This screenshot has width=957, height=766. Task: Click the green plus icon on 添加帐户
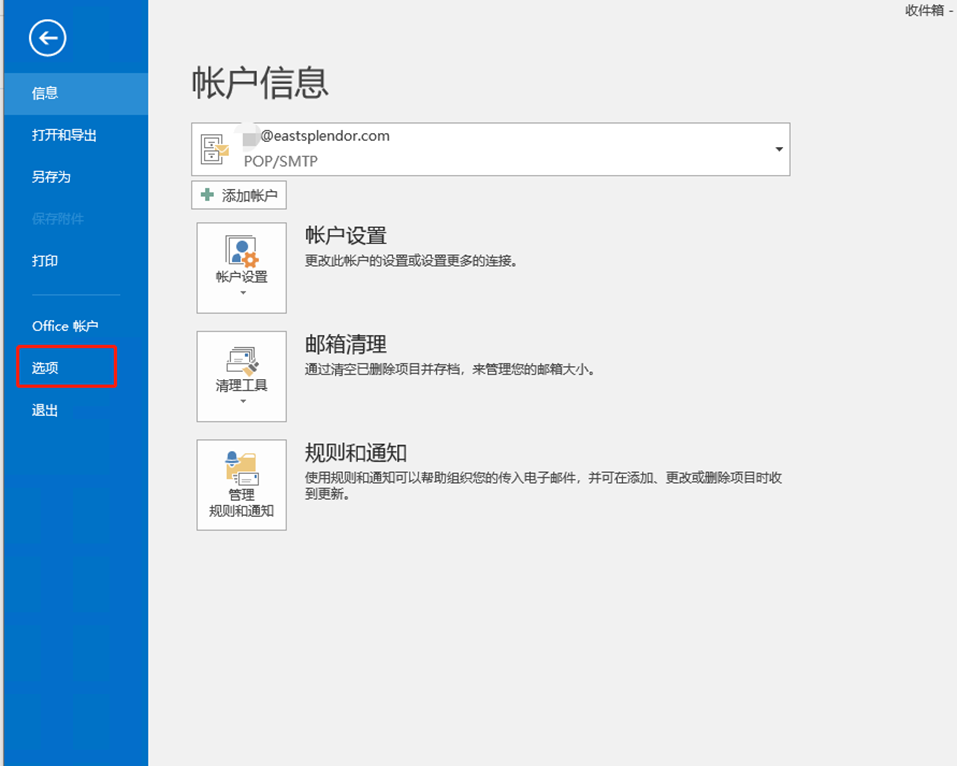[x=208, y=195]
